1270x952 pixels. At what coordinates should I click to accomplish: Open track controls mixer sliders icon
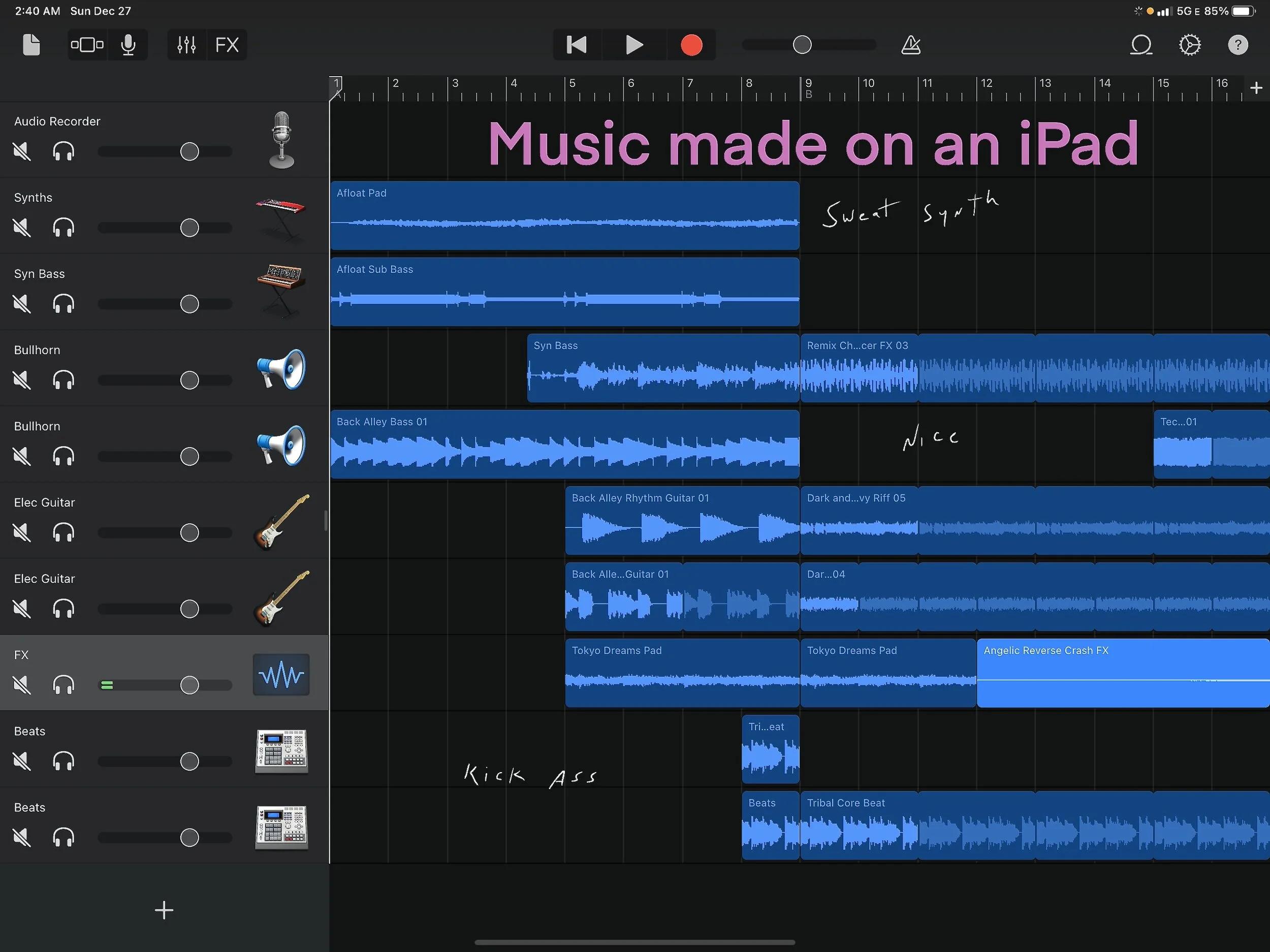pos(186,45)
